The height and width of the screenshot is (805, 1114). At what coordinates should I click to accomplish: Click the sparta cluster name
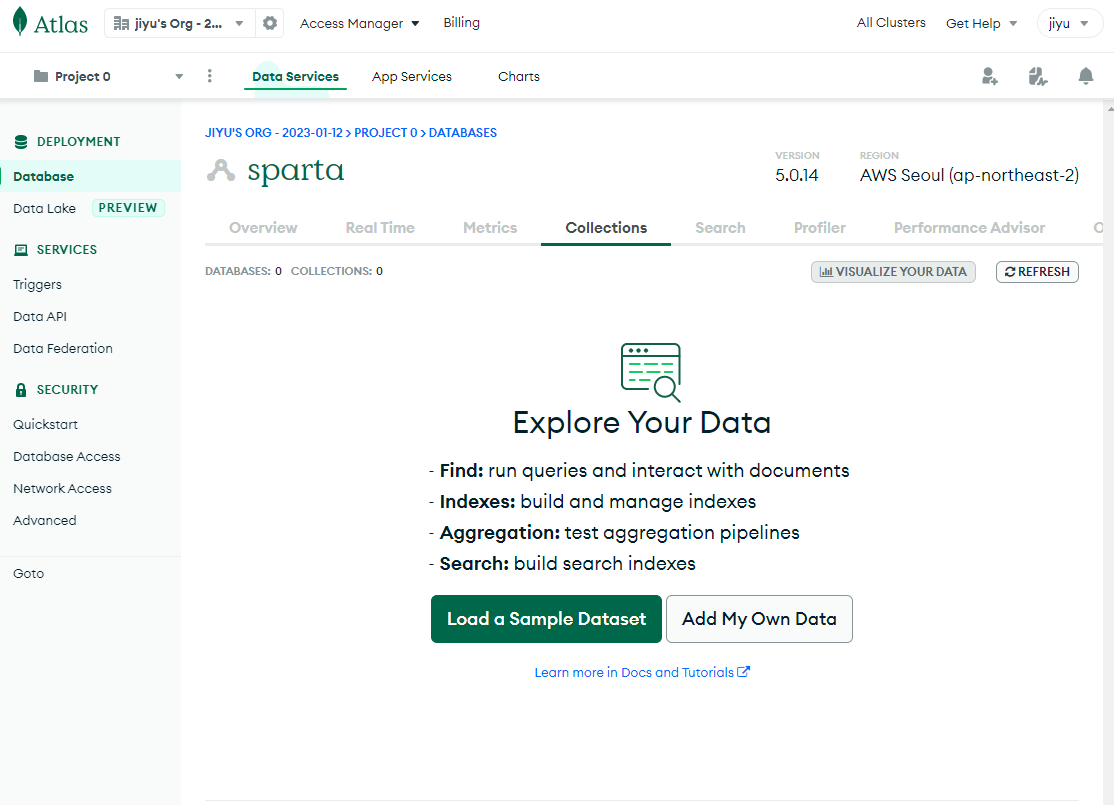296,171
